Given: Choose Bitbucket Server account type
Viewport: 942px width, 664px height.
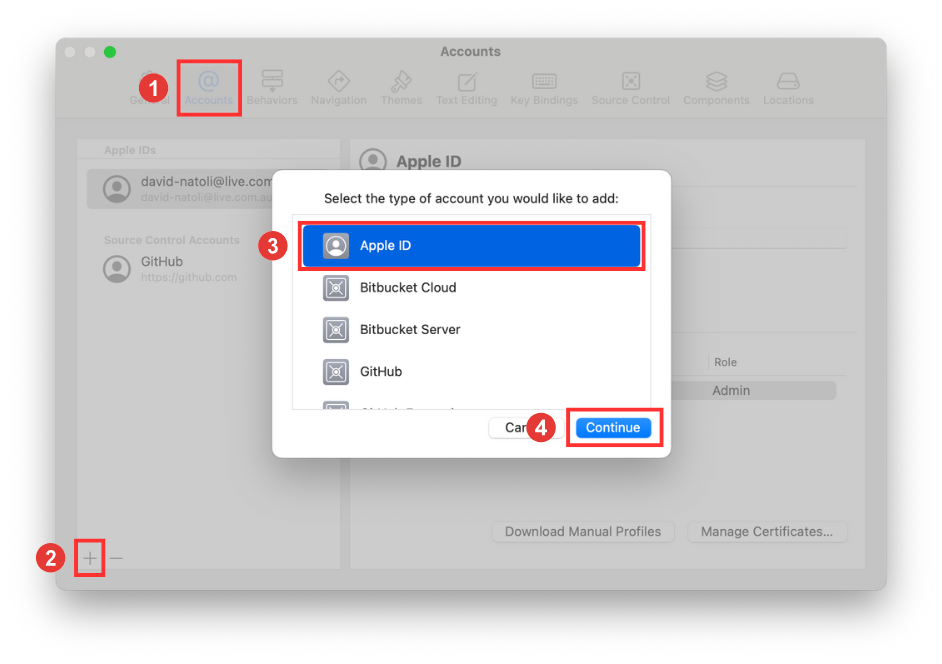Looking at the screenshot, I should tap(471, 330).
